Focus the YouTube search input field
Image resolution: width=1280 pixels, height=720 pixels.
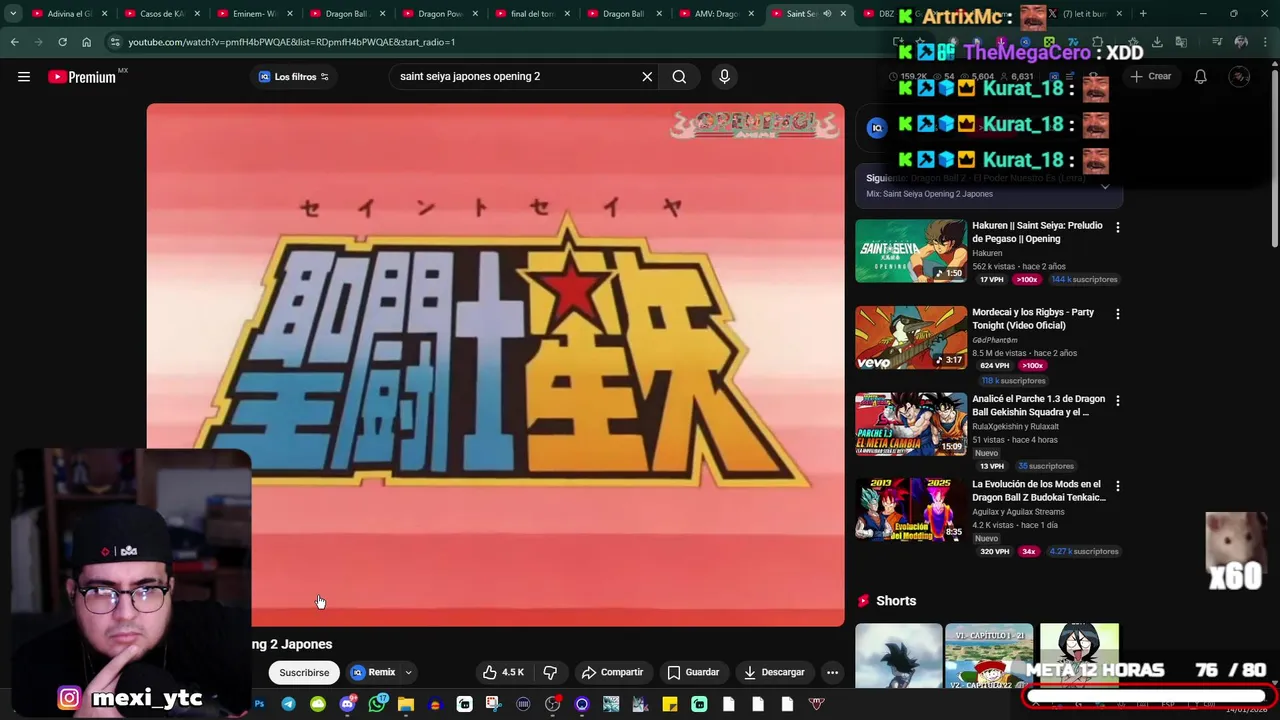(513, 77)
